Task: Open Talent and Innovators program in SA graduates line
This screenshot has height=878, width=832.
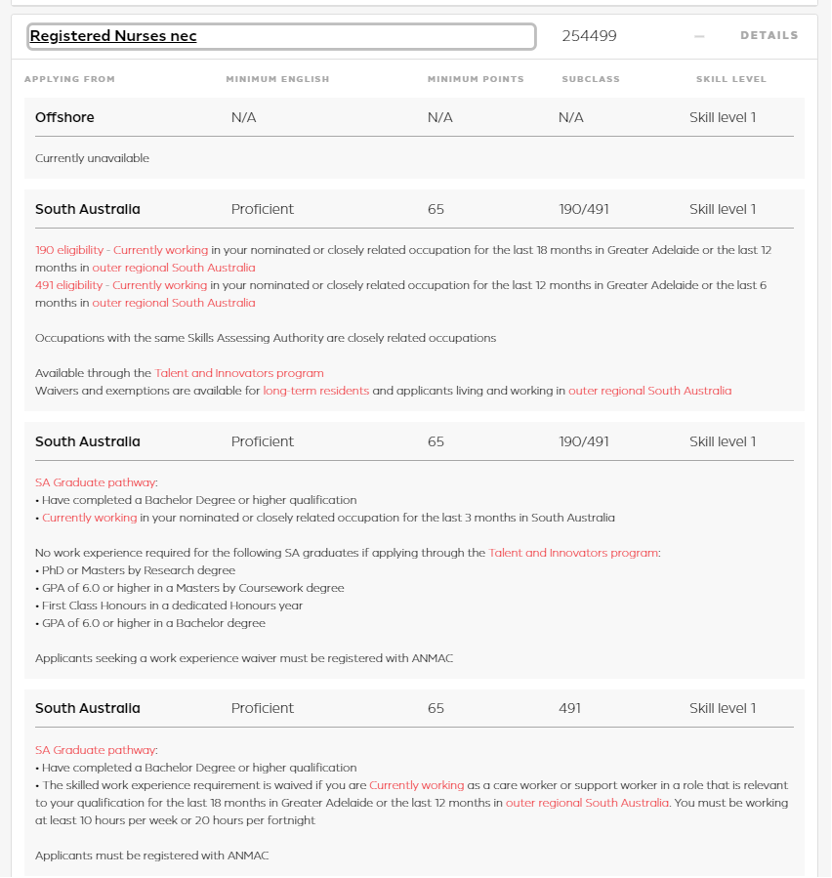Action: (574, 553)
